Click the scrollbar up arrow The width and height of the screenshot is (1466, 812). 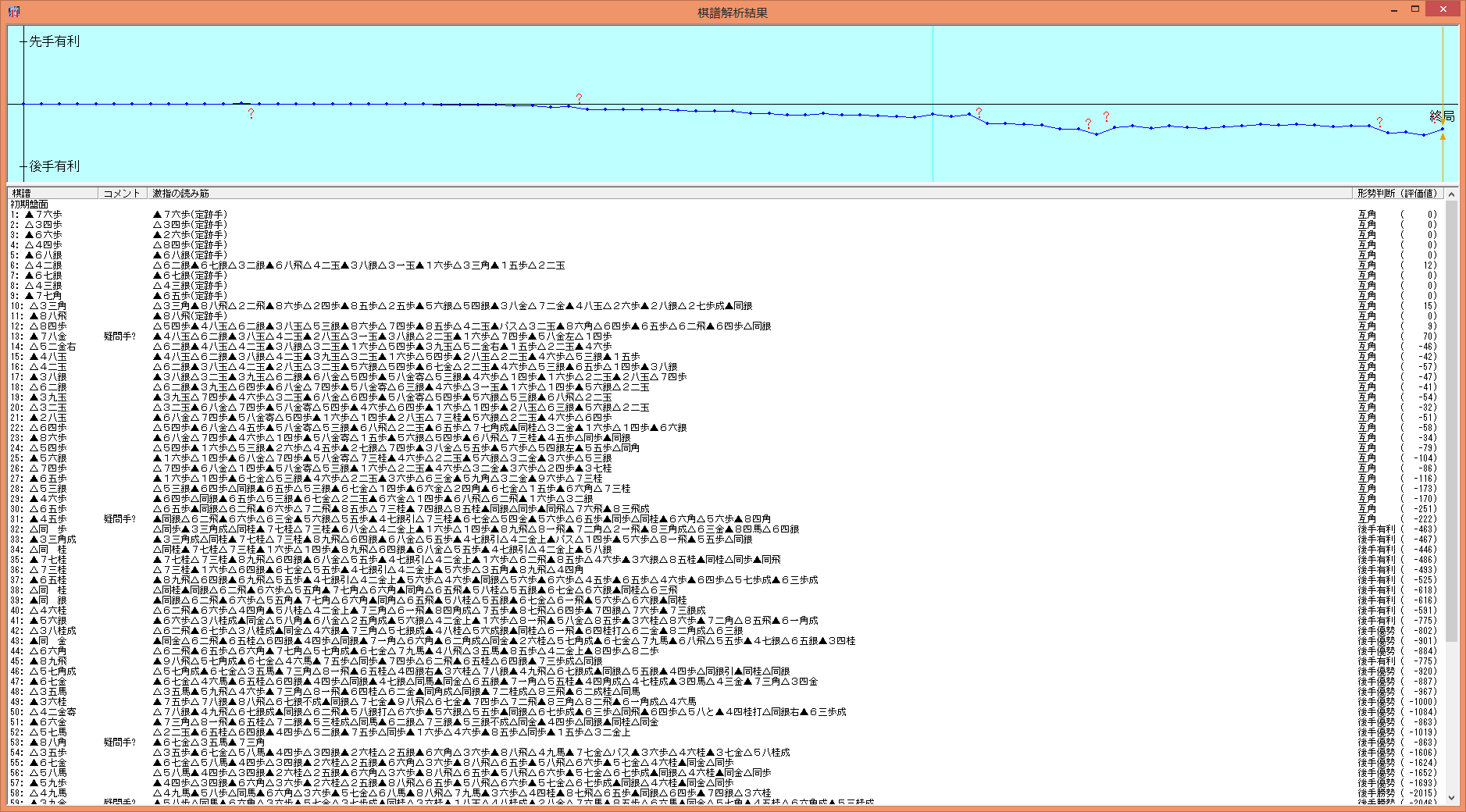coord(1451,194)
